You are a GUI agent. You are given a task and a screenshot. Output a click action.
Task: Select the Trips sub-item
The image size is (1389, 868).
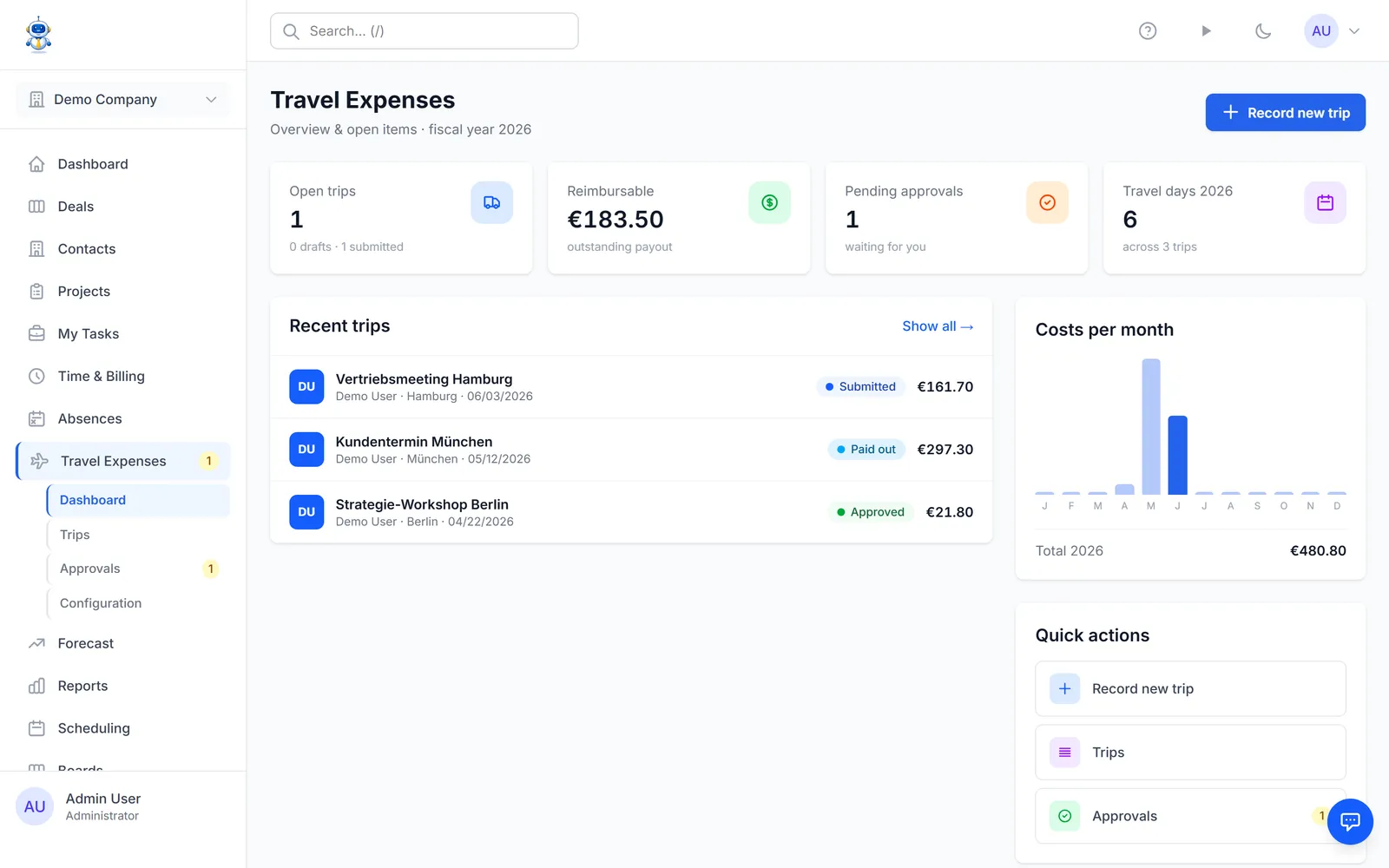pyautogui.click(x=138, y=535)
